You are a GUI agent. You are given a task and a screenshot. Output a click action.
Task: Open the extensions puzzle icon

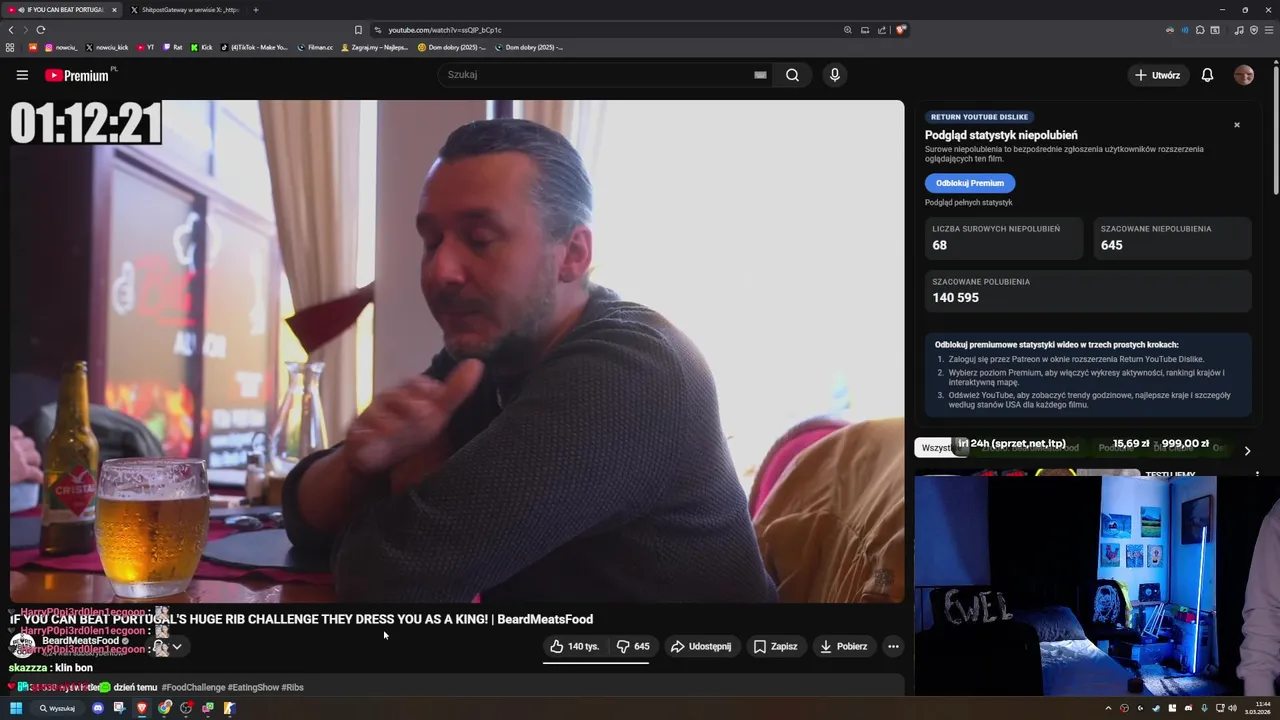pyautogui.click(x=1200, y=30)
